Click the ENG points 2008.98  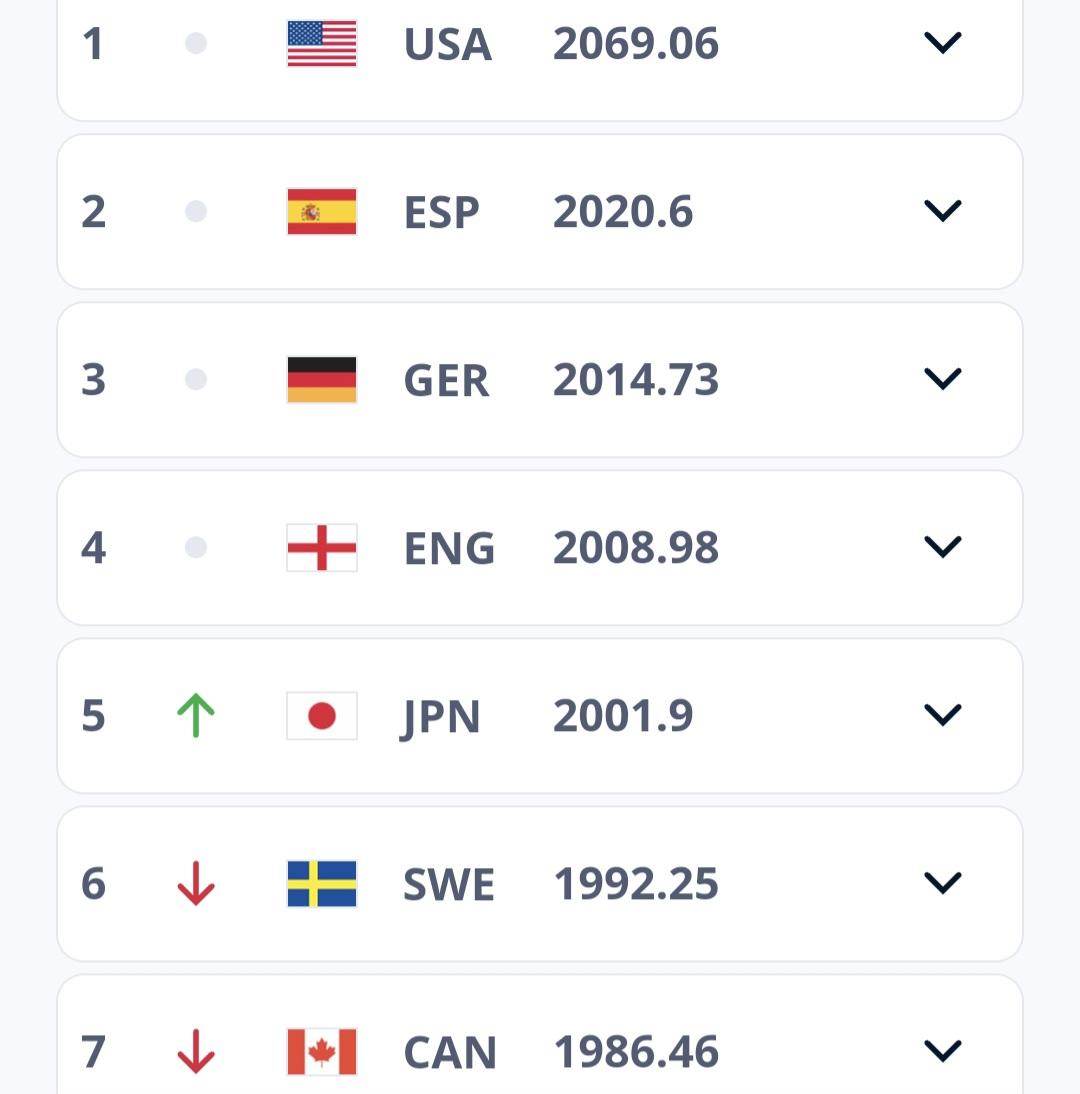(x=635, y=548)
